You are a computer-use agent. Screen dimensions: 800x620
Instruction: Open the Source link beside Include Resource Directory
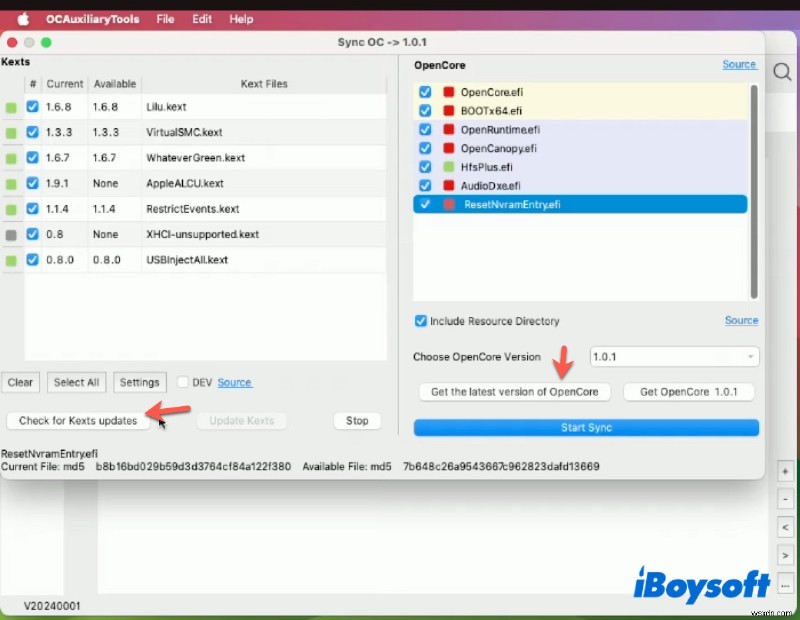pos(741,320)
